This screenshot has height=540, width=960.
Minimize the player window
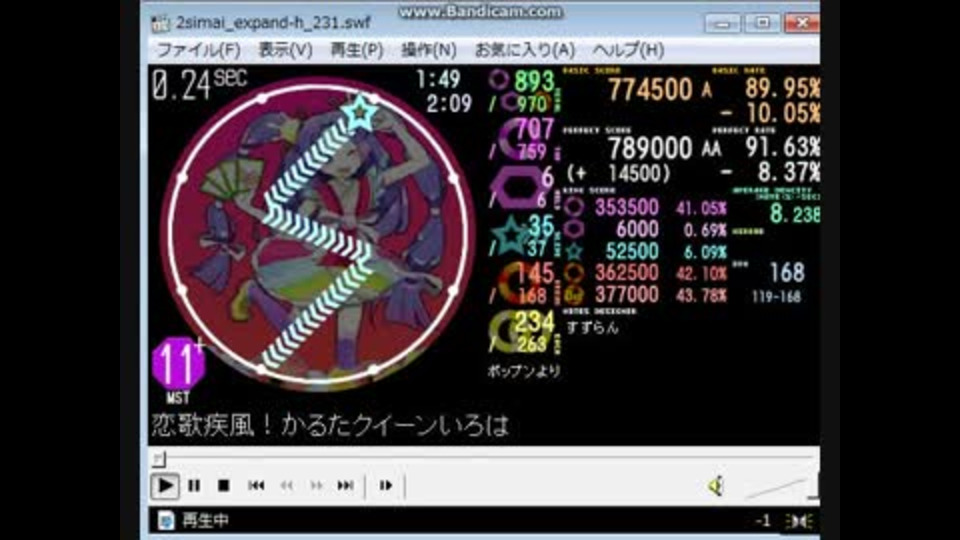pyautogui.click(x=722, y=24)
